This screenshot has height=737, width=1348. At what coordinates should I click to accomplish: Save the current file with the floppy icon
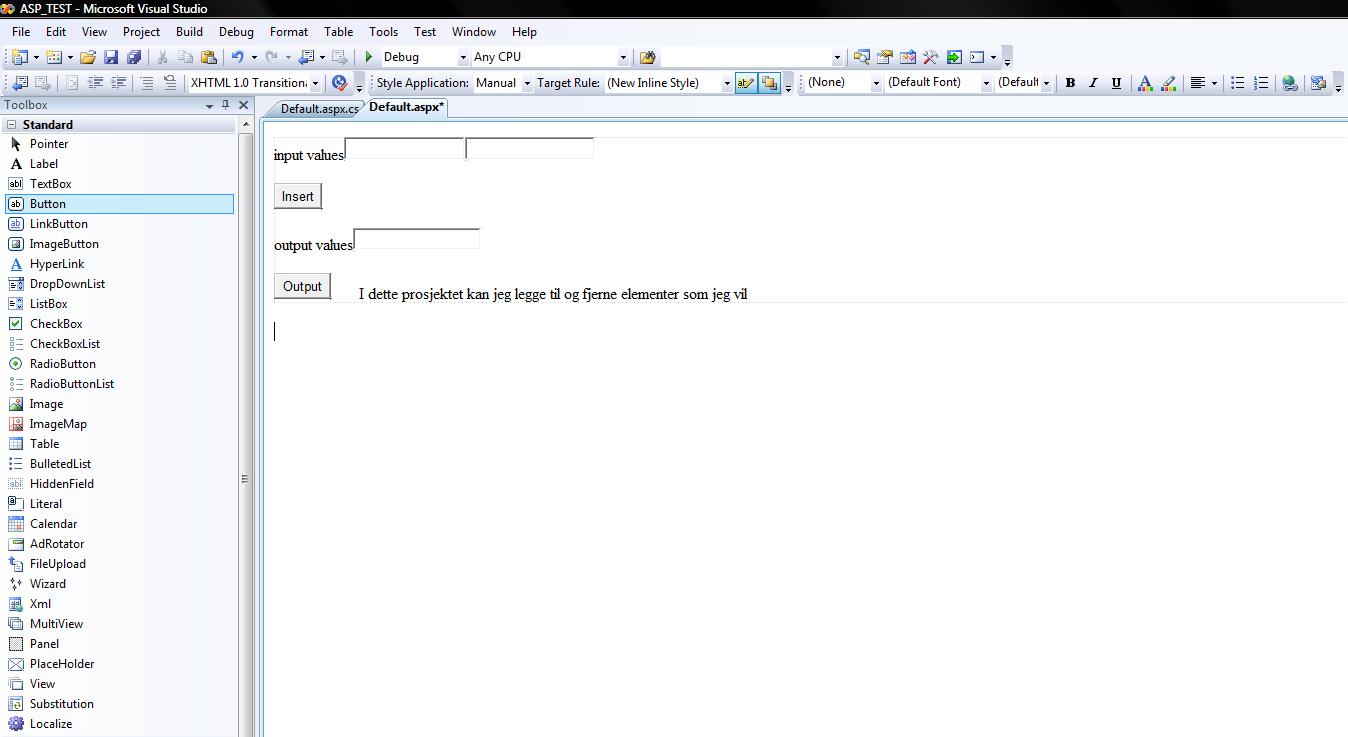point(111,57)
